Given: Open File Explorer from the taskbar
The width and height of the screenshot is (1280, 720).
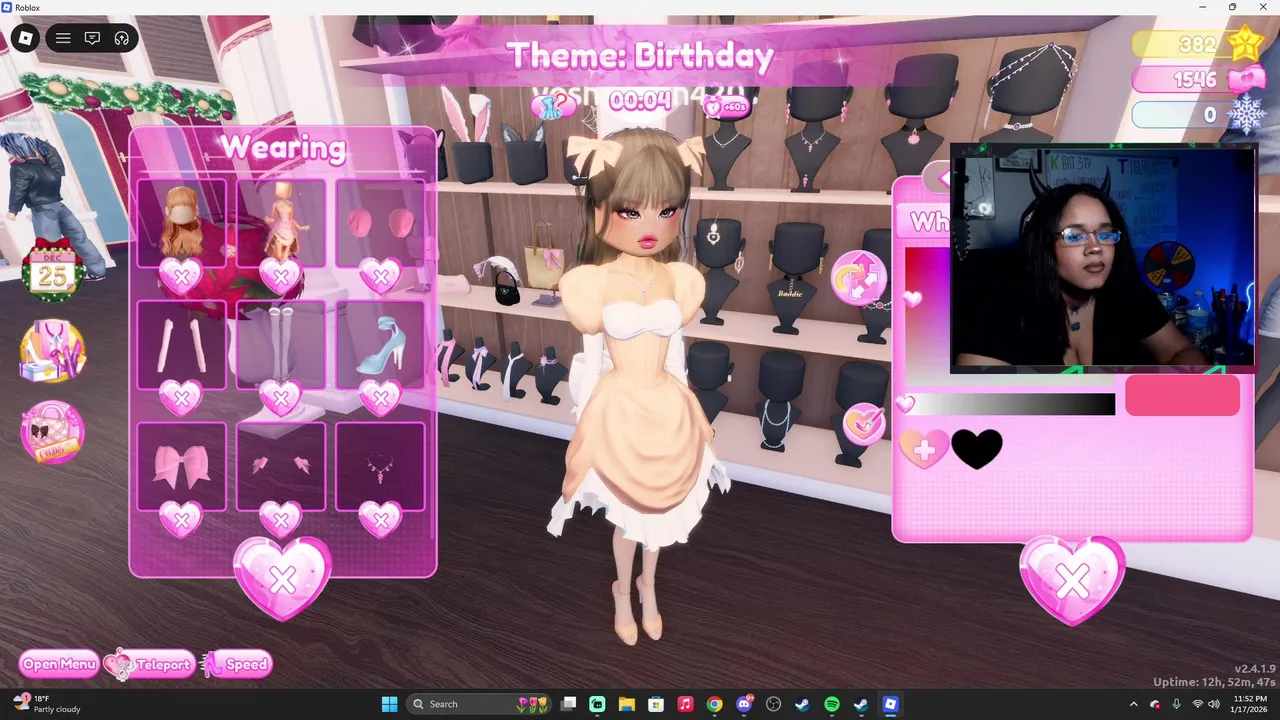Looking at the screenshot, I should click(626, 704).
